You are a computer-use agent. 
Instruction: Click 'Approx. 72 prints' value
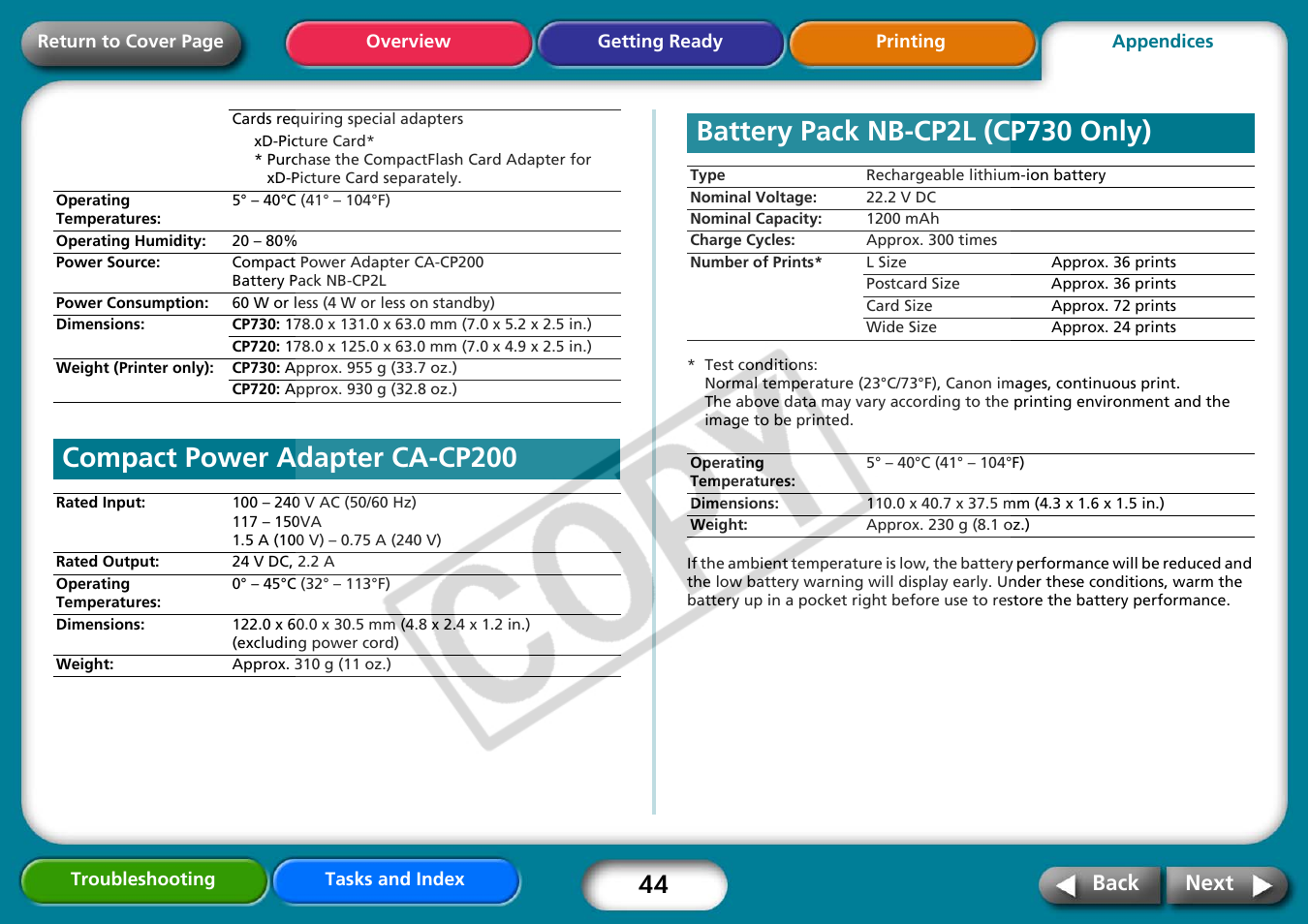coord(1113,306)
